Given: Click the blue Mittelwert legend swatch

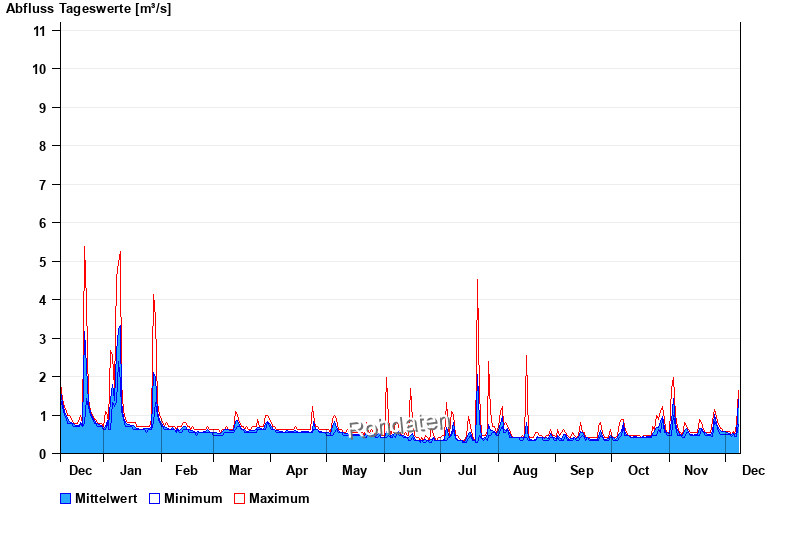Looking at the screenshot, I should 66,499.
